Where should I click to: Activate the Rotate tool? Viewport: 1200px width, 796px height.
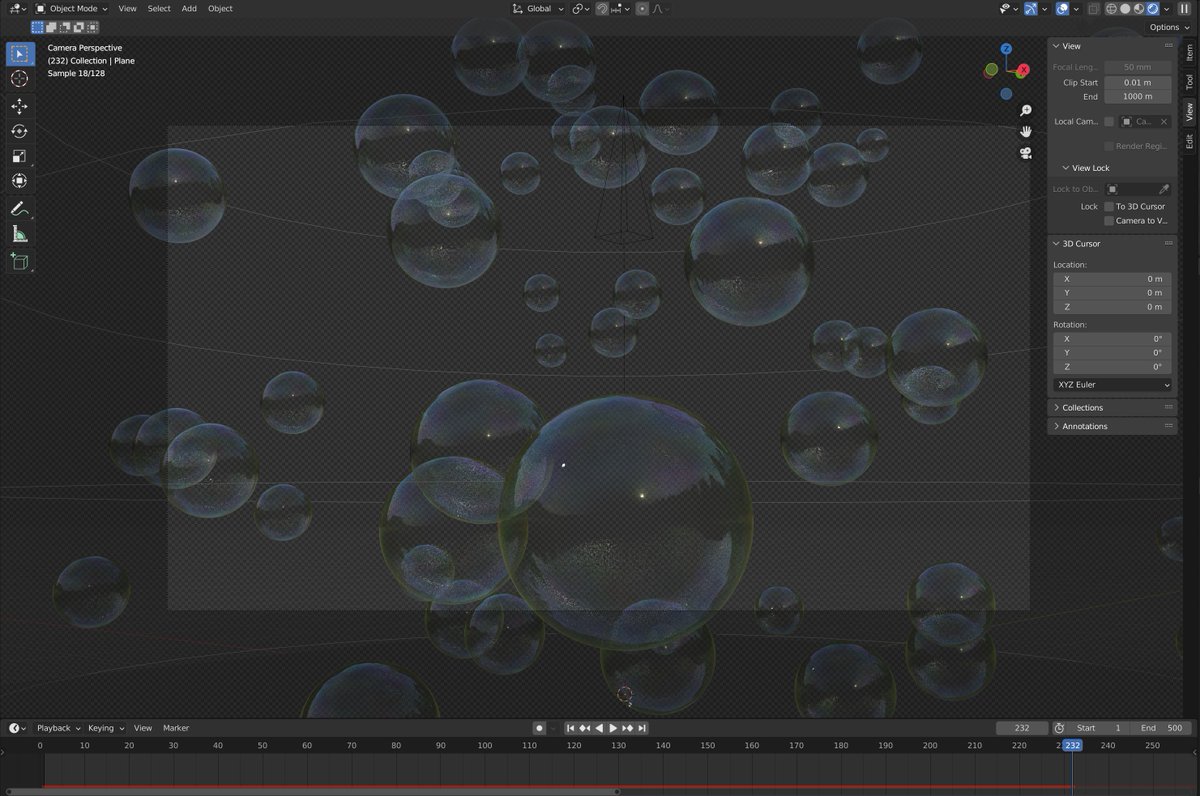(20, 131)
